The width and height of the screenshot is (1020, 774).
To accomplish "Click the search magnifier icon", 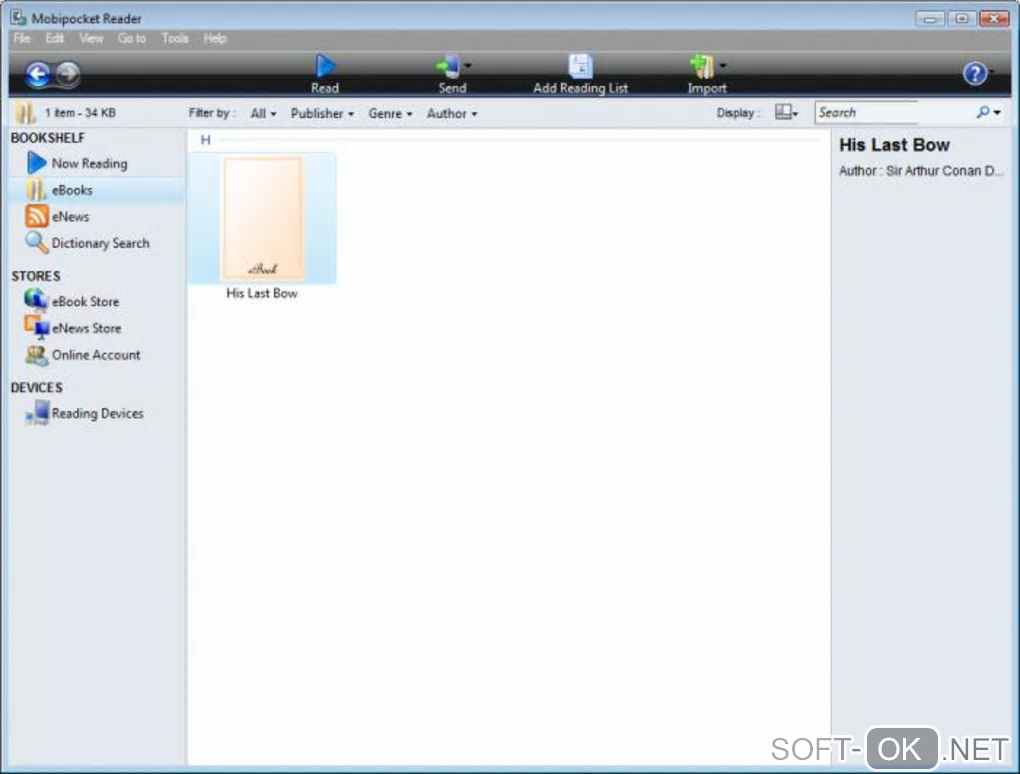I will coord(983,113).
